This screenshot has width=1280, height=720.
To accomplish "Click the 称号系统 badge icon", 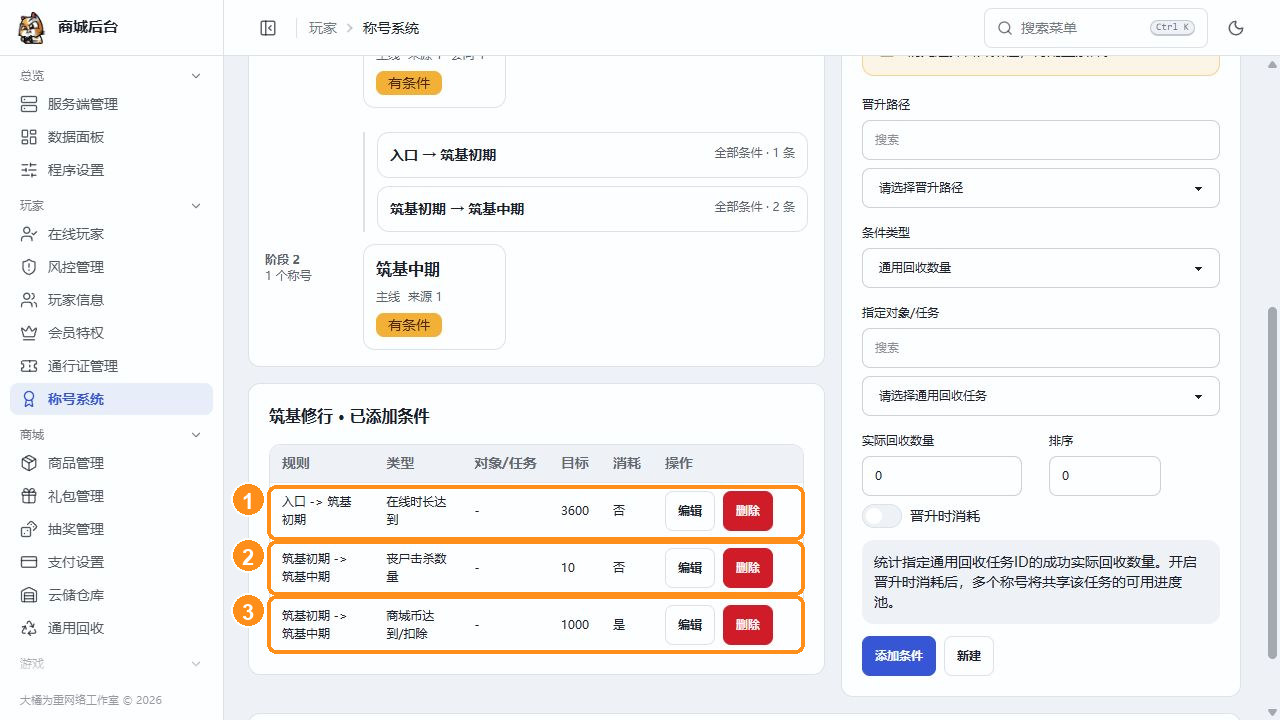I will pyautogui.click(x=29, y=399).
